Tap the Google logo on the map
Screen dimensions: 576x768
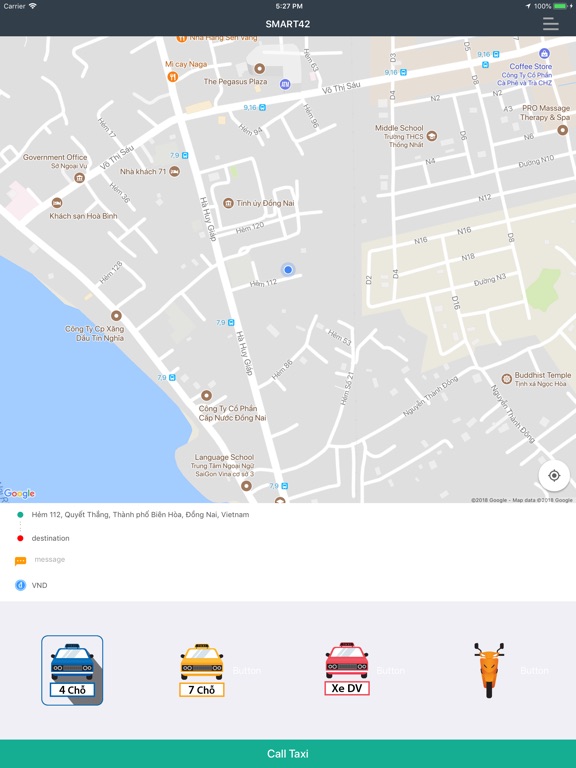point(20,493)
